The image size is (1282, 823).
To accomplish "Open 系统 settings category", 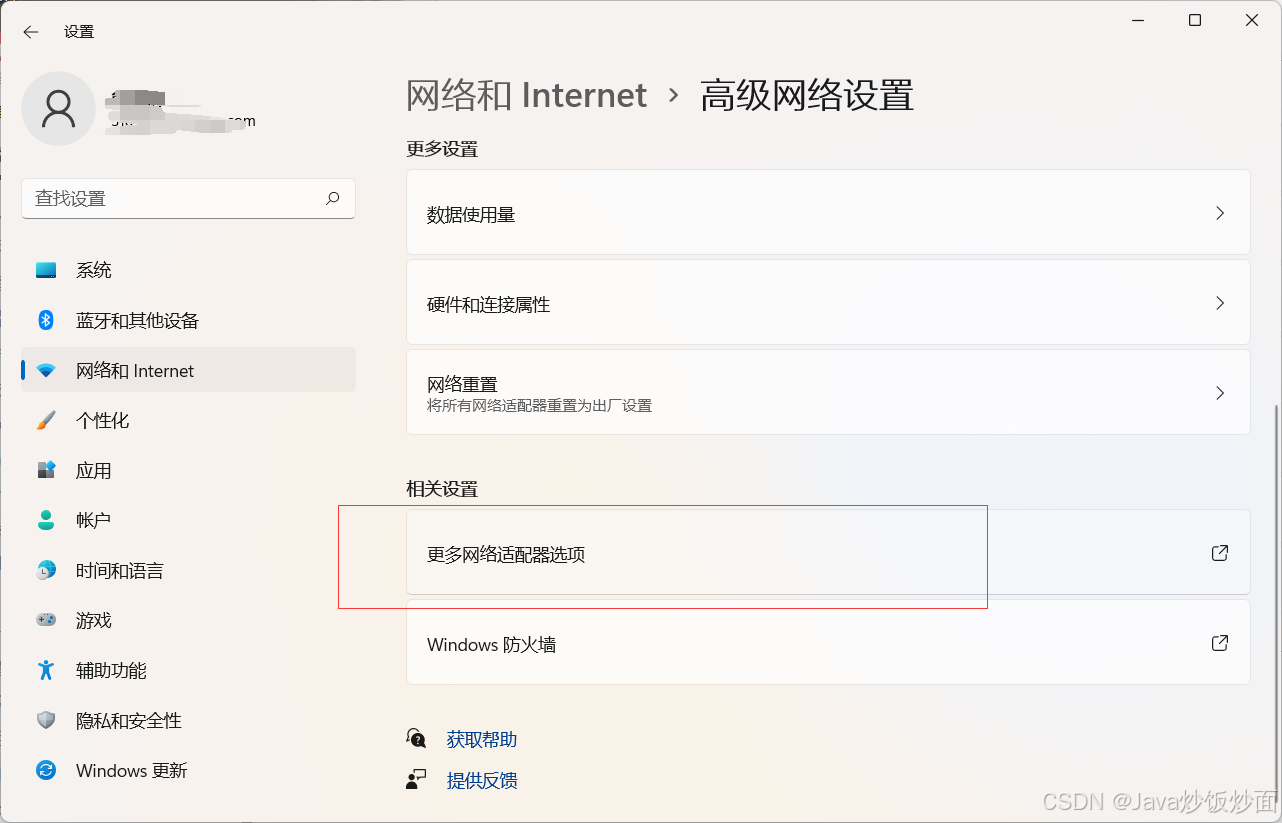I will point(188,270).
